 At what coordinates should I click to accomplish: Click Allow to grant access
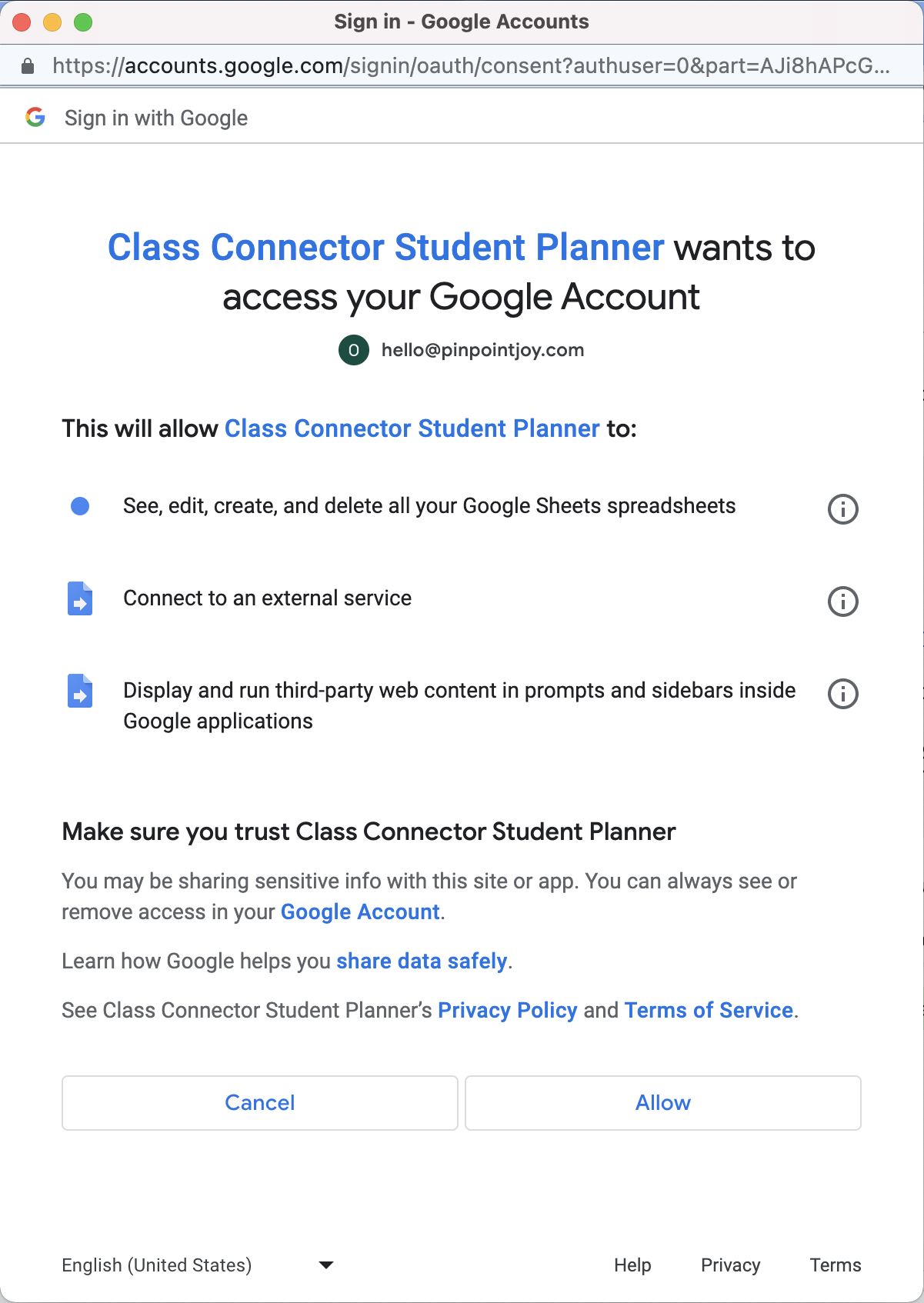(663, 1102)
